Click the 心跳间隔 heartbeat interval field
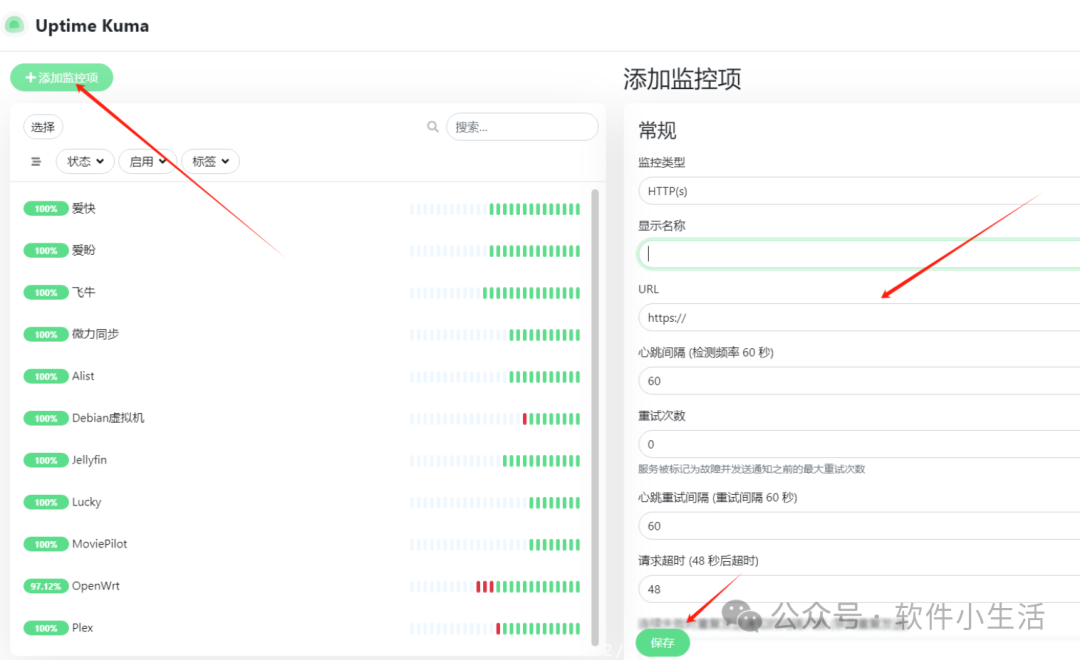The image size is (1080, 660). tap(859, 381)
